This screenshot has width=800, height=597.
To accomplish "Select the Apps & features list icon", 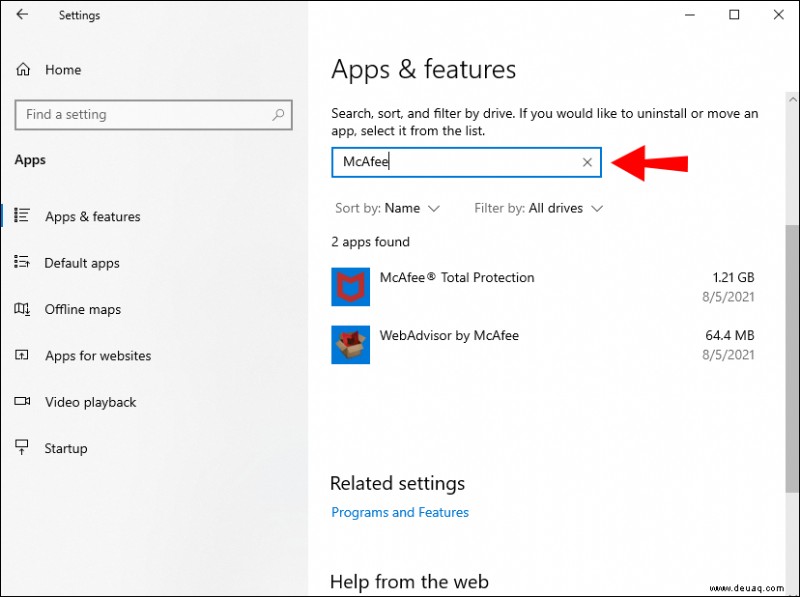I will (22, 215).
